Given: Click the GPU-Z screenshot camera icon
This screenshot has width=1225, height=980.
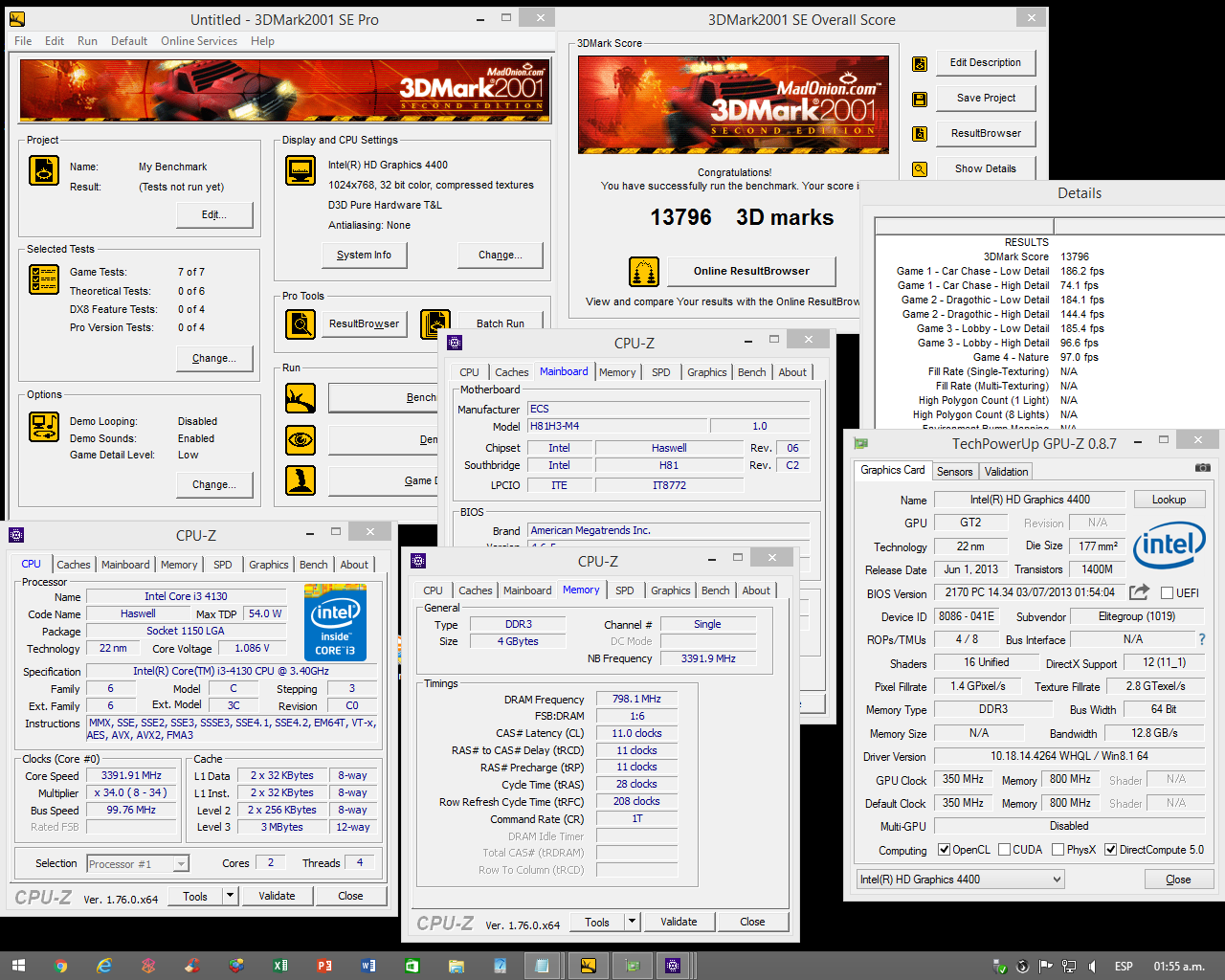Looking at the screenshot, I should (x=1203, y=468).
